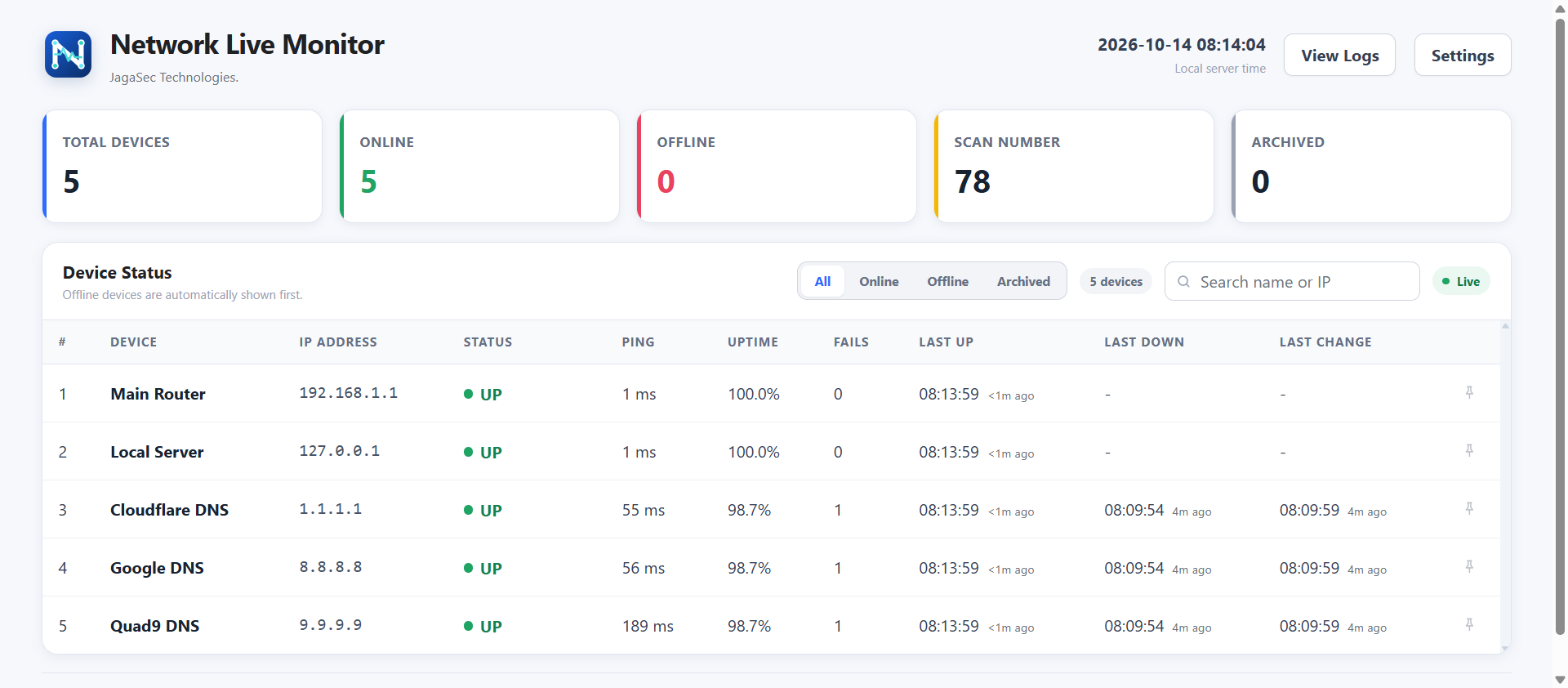Click the Scan Number 78 card
The height and width of the screenshot is (688, 1568).
tap(1074, 166)
